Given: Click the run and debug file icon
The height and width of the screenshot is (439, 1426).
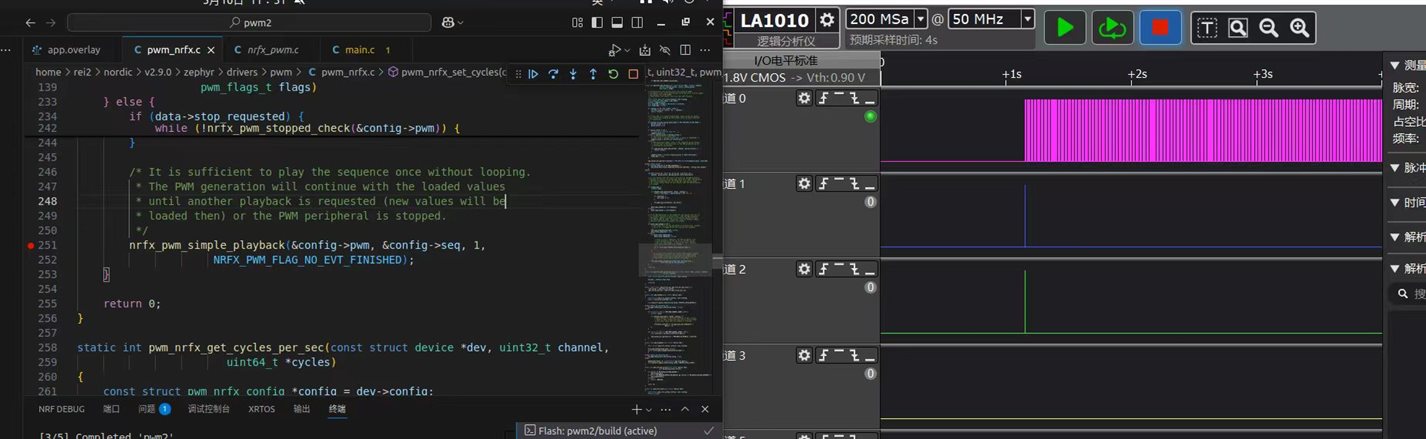Looking at the screenshot, I should click(x=615, y=49).
